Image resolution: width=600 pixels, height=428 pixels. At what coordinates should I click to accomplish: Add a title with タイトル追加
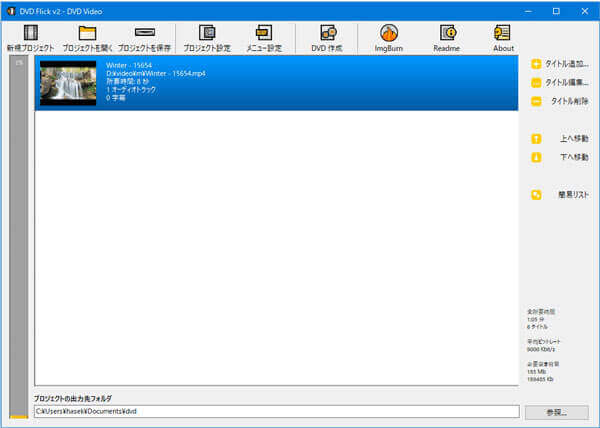pyautogui.click(x=559, y=64)
